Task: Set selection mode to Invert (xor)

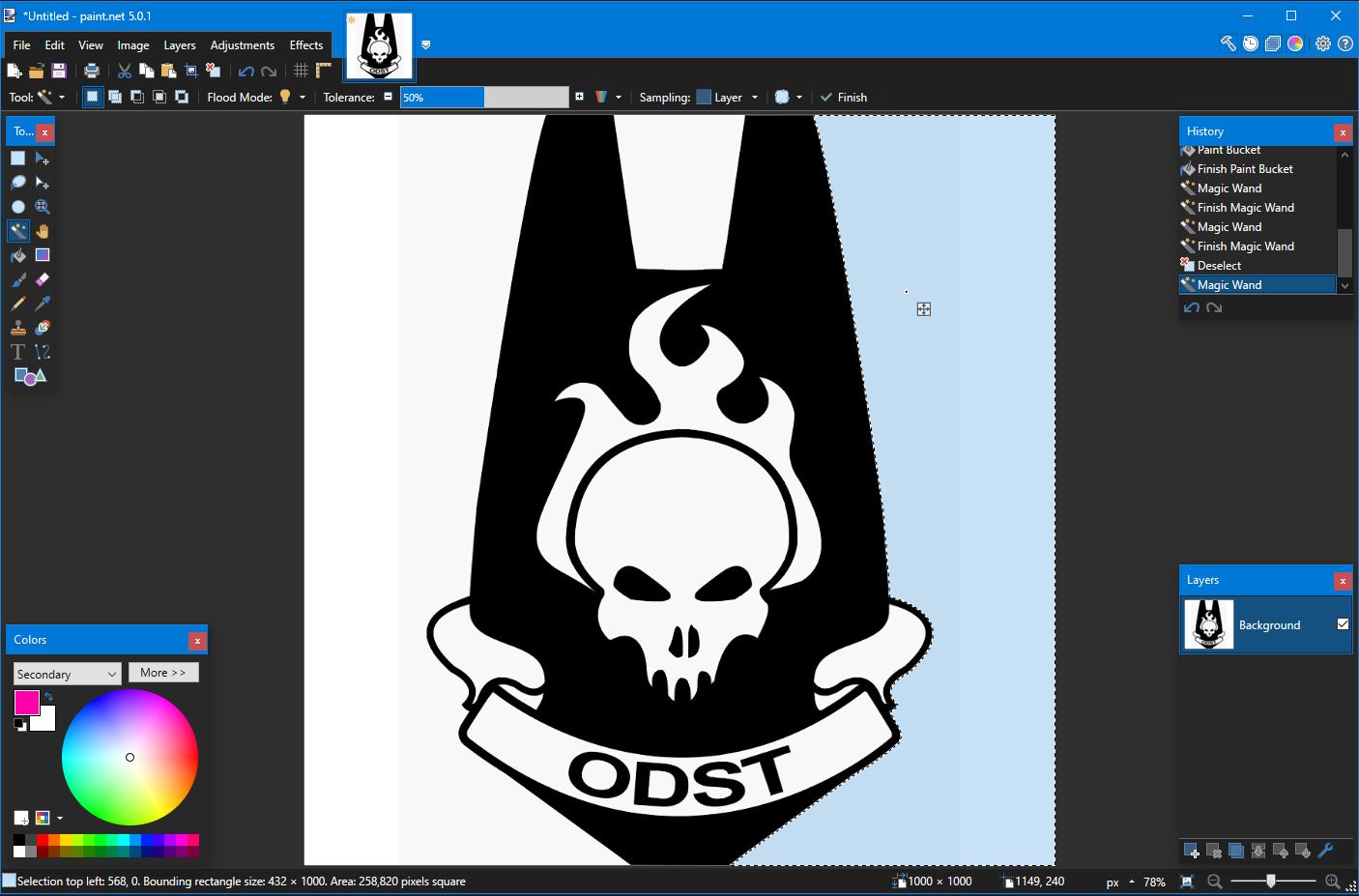Action: [x=182, y=97]
